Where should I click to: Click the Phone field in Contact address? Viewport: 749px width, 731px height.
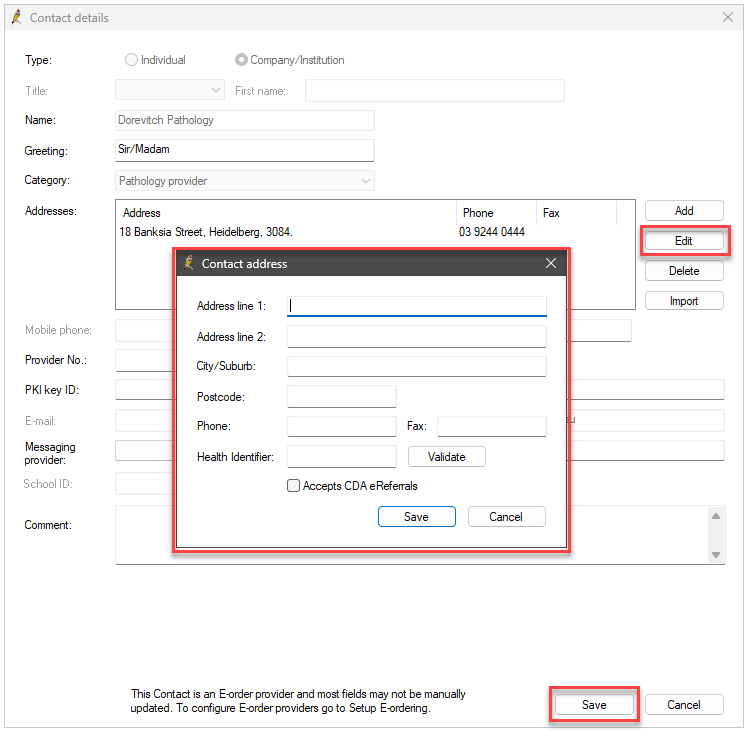pos(342,426)
